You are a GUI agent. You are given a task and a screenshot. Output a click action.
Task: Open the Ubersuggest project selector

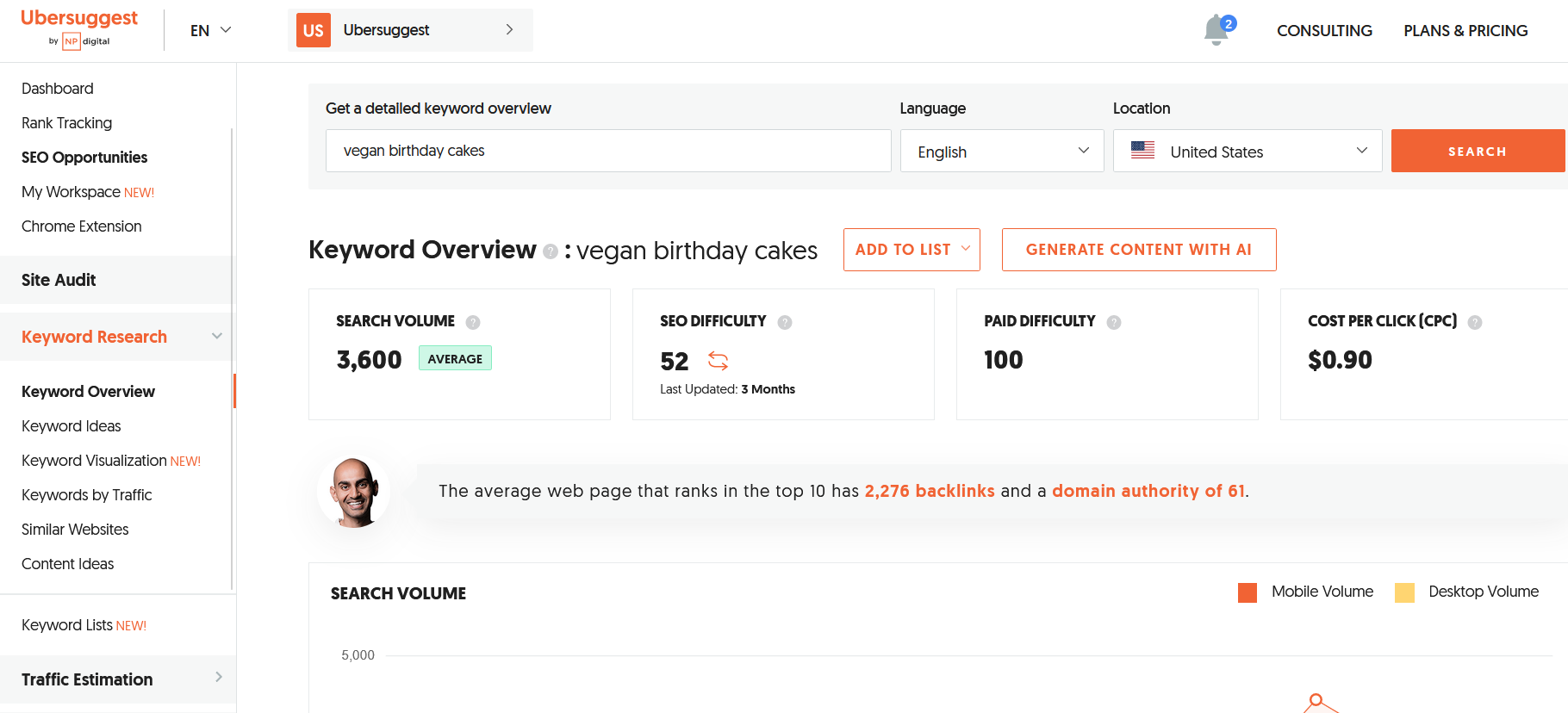click(410, 30)
